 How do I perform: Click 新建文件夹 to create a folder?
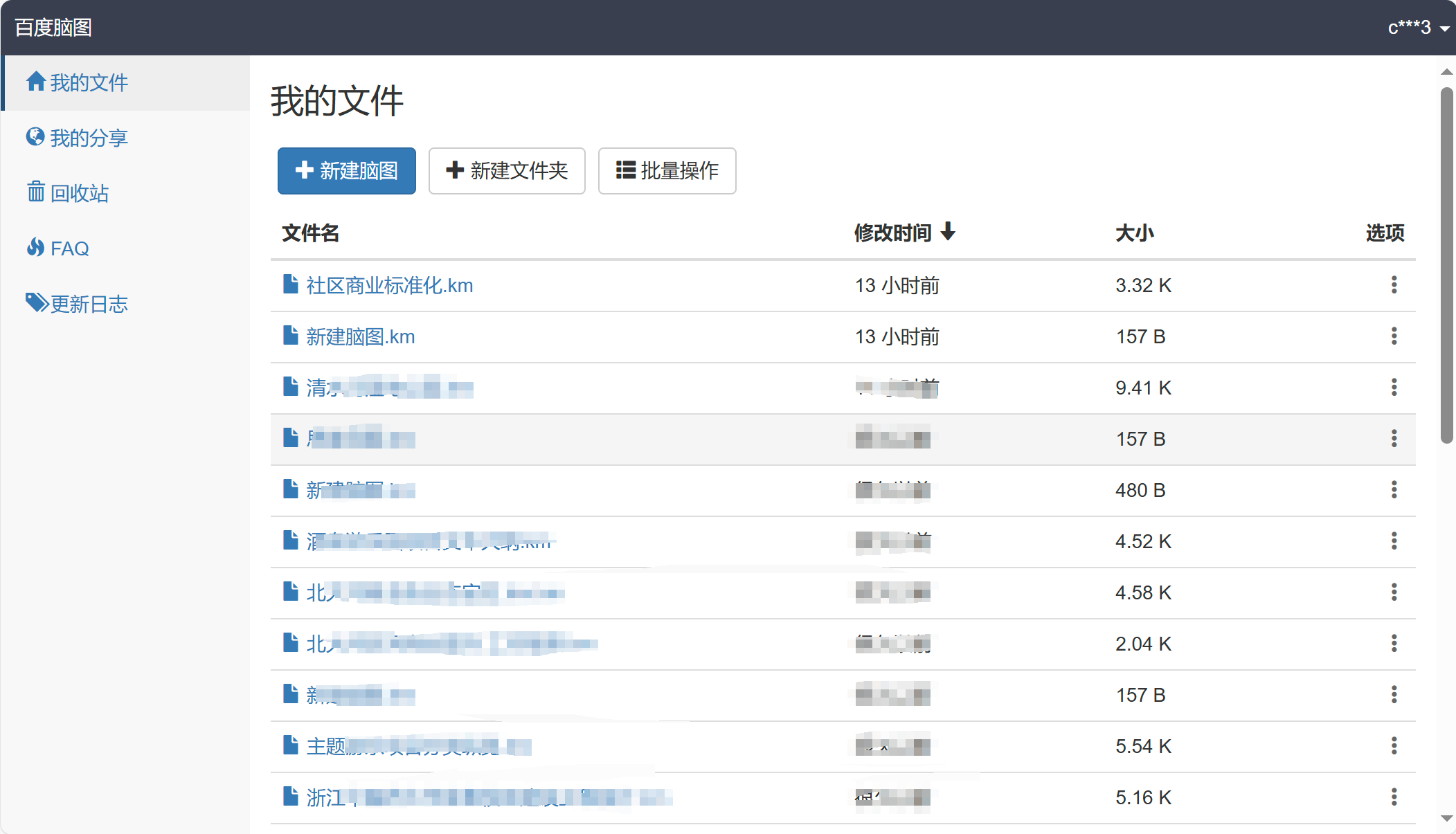(507, 171)
